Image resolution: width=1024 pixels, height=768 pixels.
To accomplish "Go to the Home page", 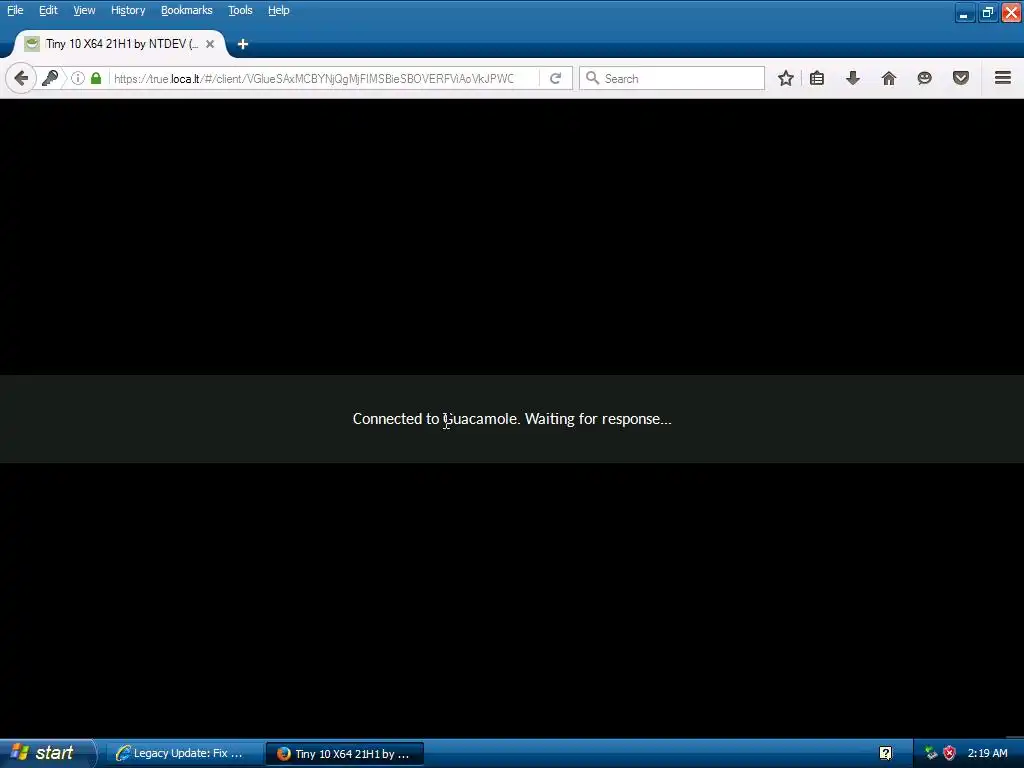I will pos(888,78).
